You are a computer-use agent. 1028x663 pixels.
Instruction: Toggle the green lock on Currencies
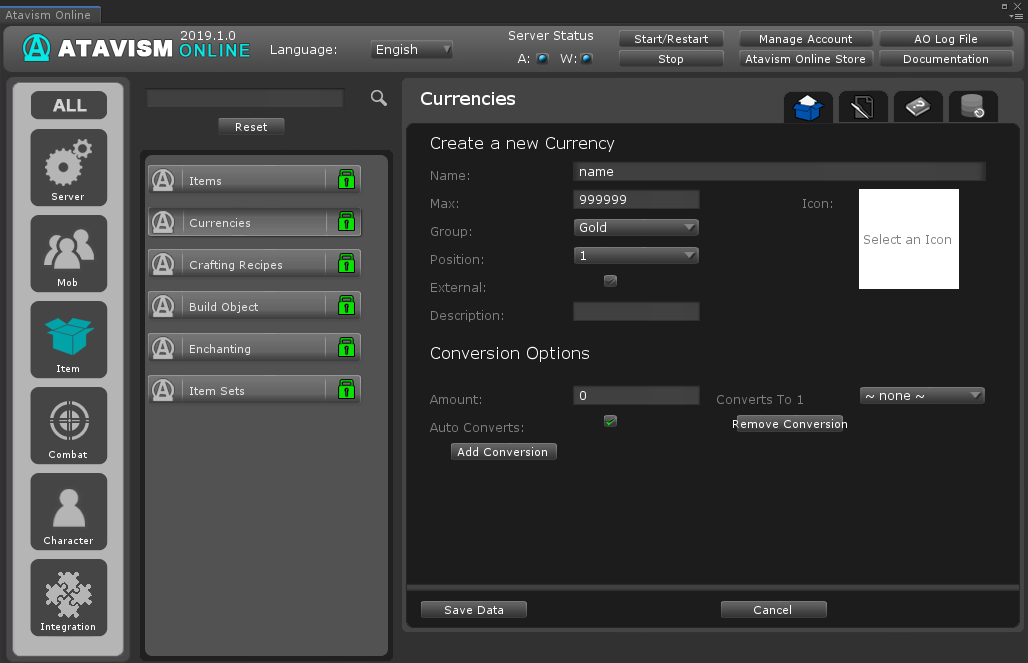tap(346, 222)
